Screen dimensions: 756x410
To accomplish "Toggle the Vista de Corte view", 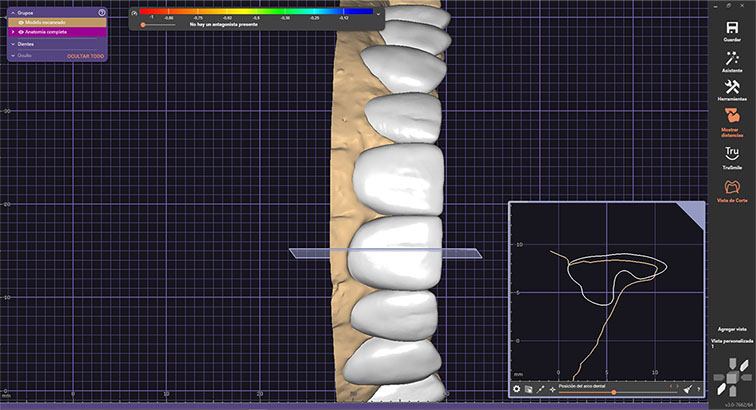I will point(731,190).
